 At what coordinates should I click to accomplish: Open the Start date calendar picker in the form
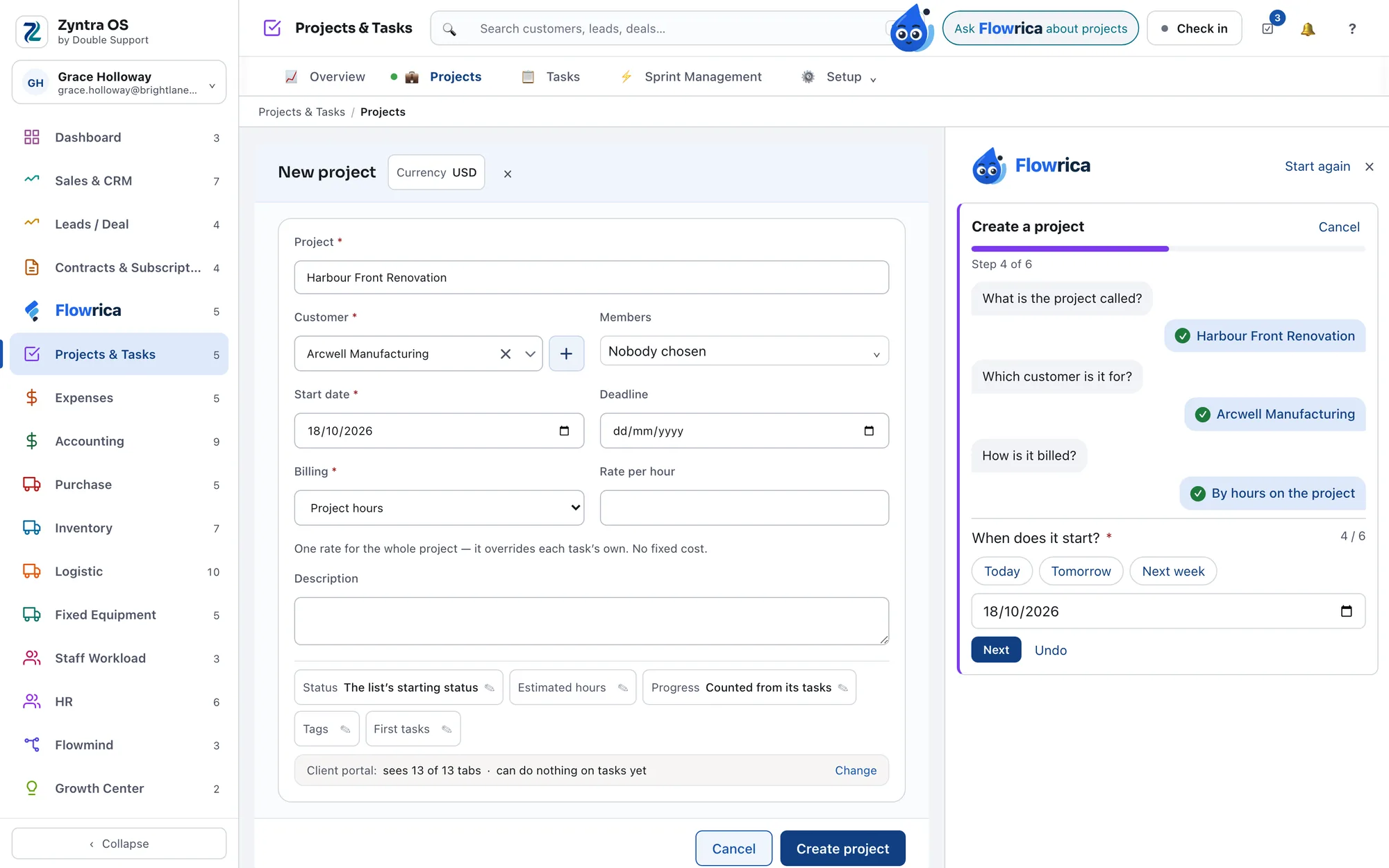click(x=564, y=431)
